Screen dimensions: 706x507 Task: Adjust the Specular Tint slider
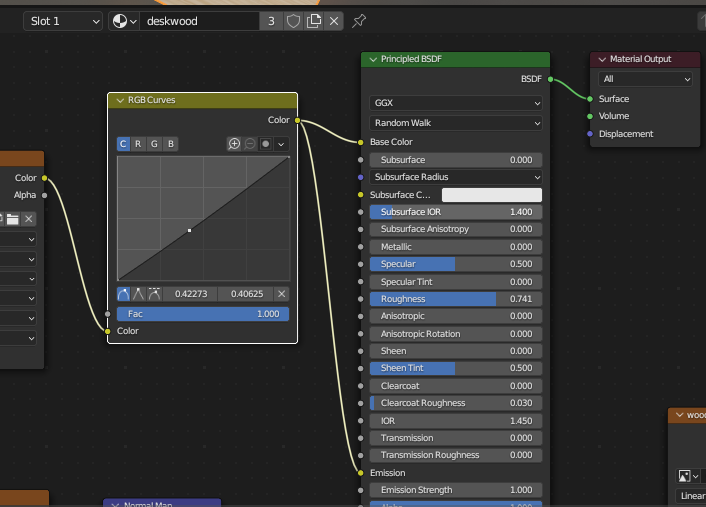456,282
